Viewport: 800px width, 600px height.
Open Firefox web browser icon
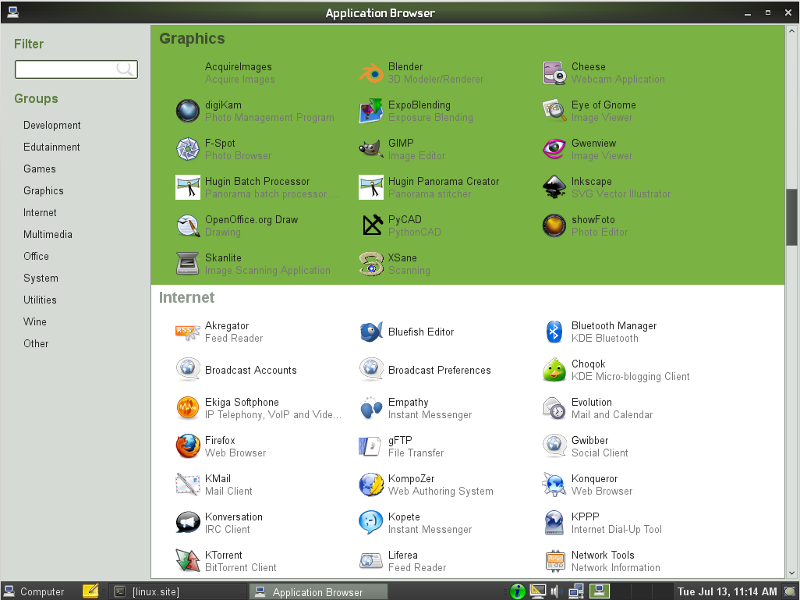(x=188, y=446)
